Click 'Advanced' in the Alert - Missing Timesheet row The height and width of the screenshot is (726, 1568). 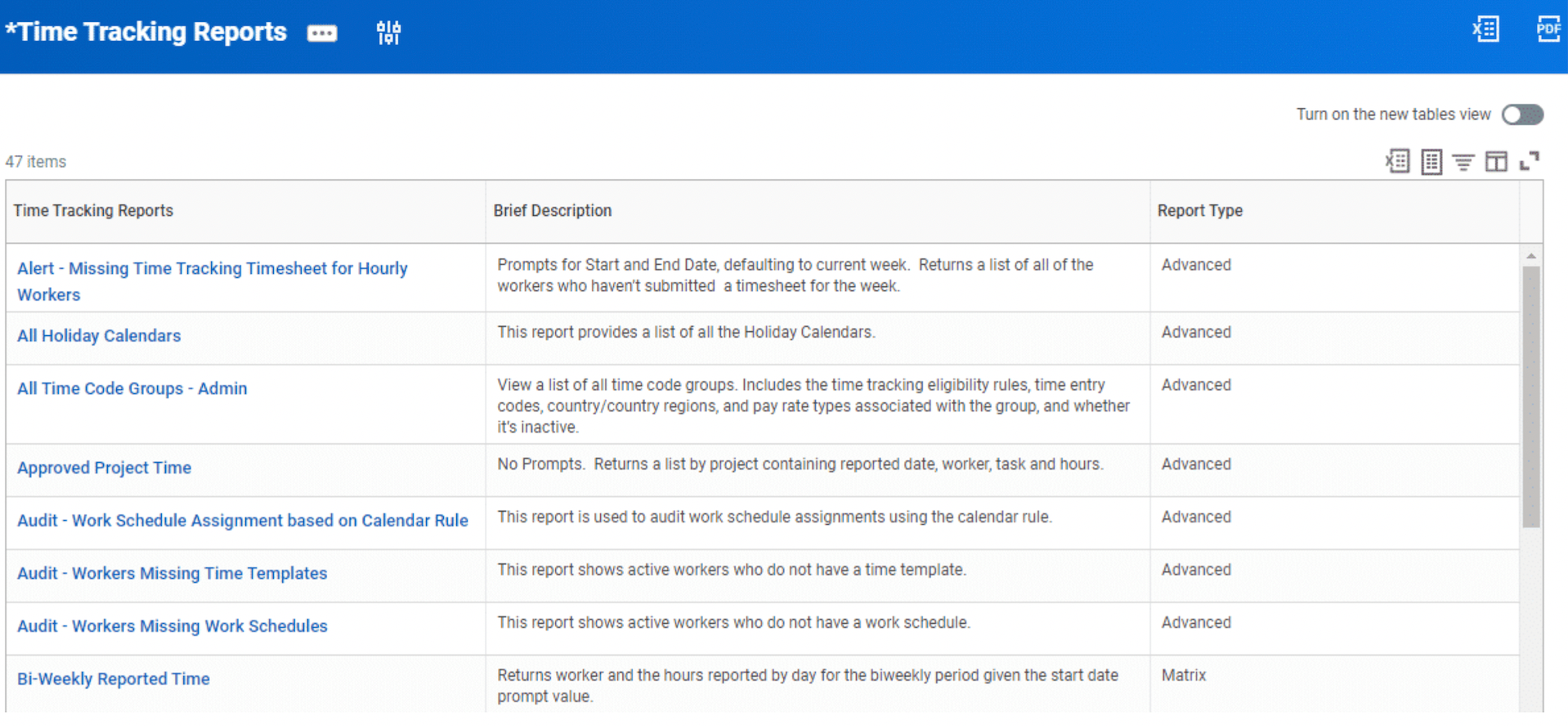[x=1195, y=265]
